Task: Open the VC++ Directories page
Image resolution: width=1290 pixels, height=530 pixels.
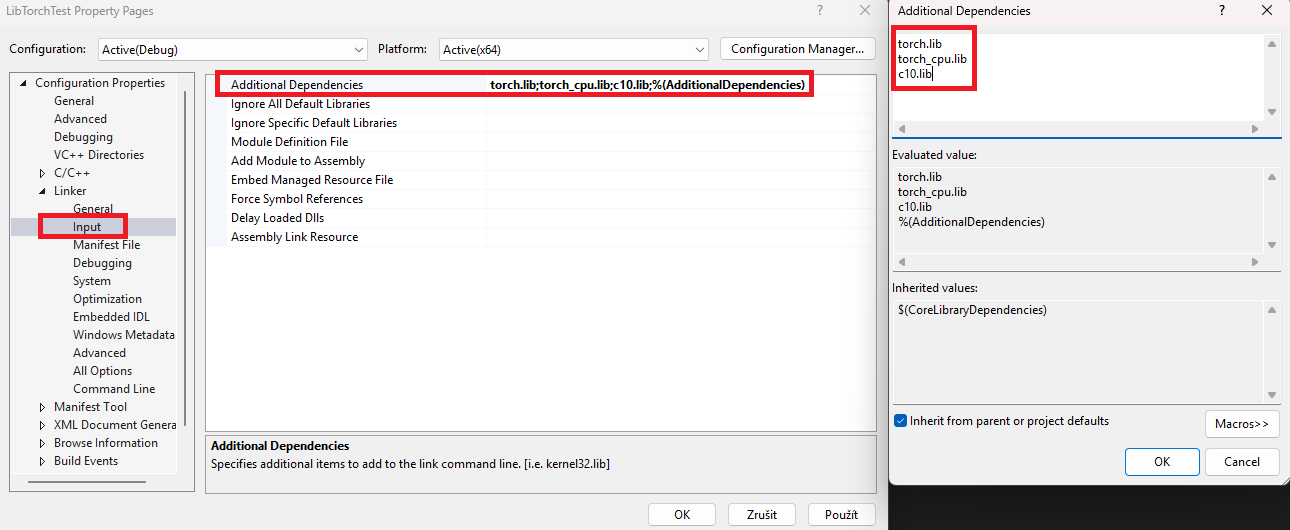Action: point(99,155)
